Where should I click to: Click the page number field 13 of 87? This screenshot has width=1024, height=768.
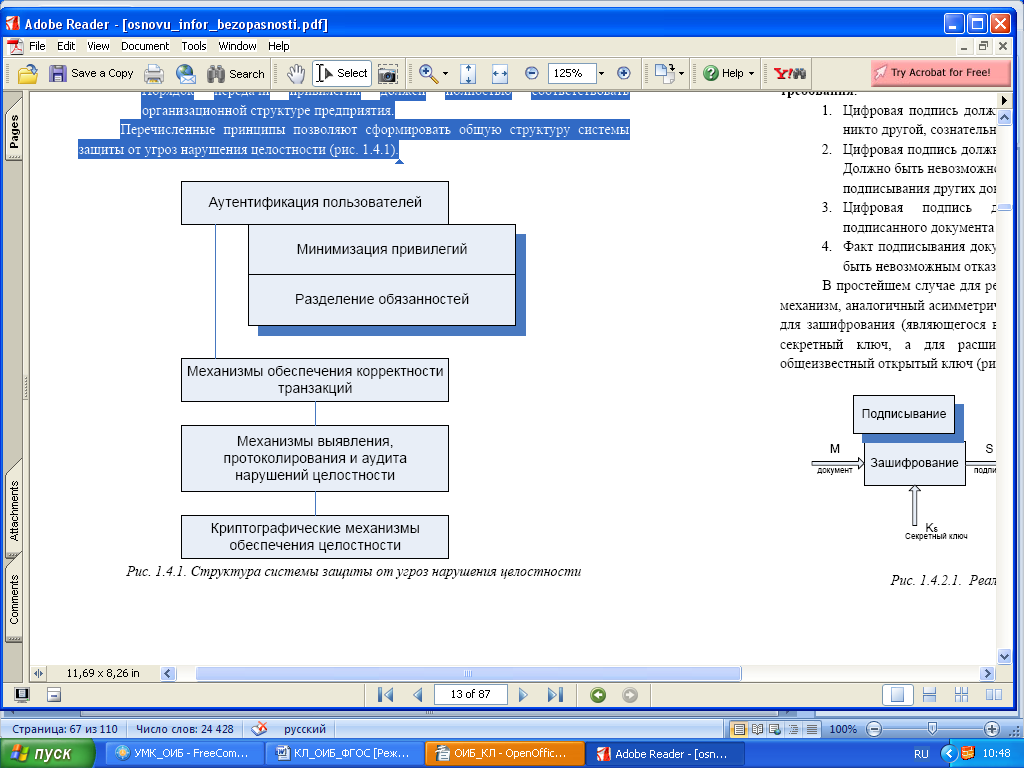(x=470, y=694)
